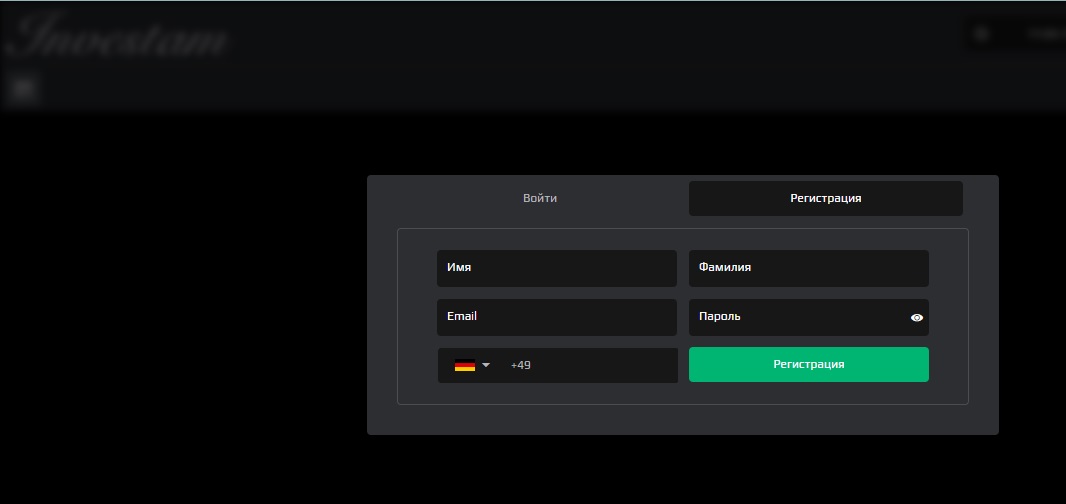1066x504 pixels.
Task: Submit the green Регистрация button
Action: coord(808,365)
